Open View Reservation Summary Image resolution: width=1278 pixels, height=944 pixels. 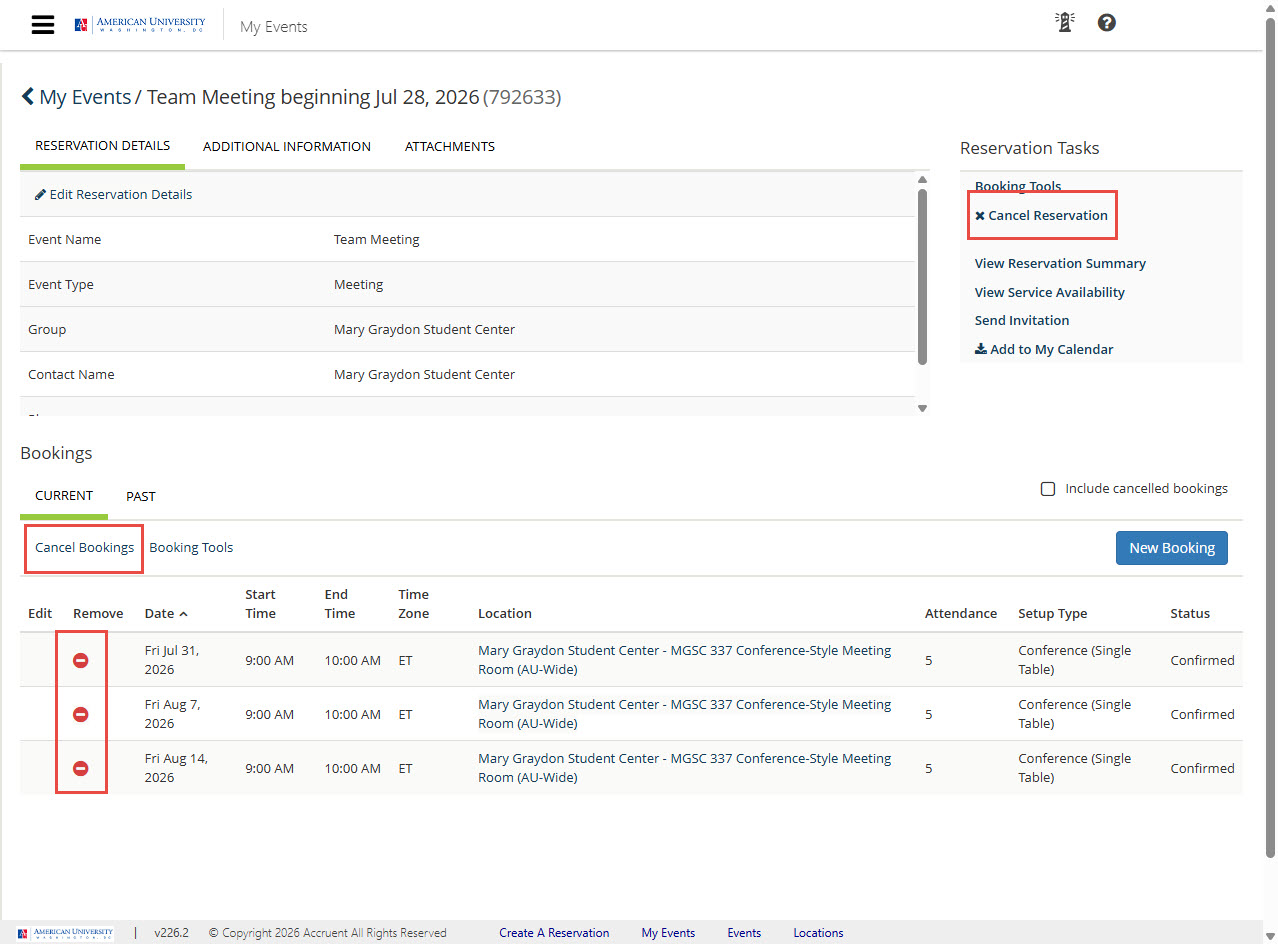(1060, 263)
